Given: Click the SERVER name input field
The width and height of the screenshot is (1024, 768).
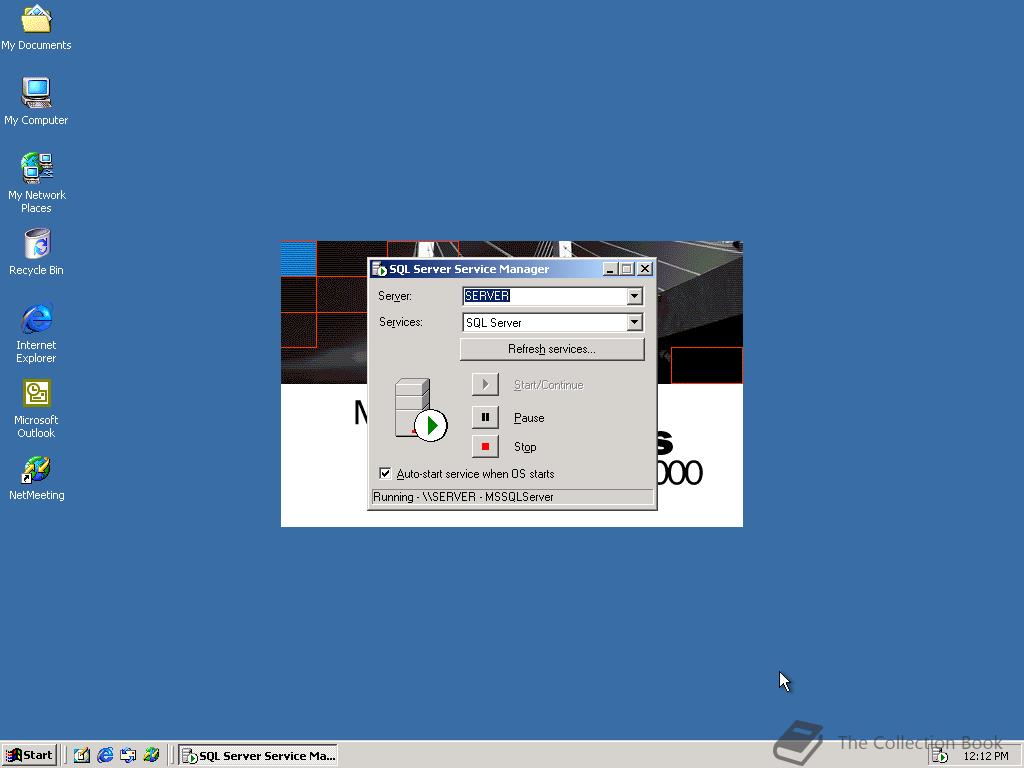Looking at the screenshot, I should (545, 296).
